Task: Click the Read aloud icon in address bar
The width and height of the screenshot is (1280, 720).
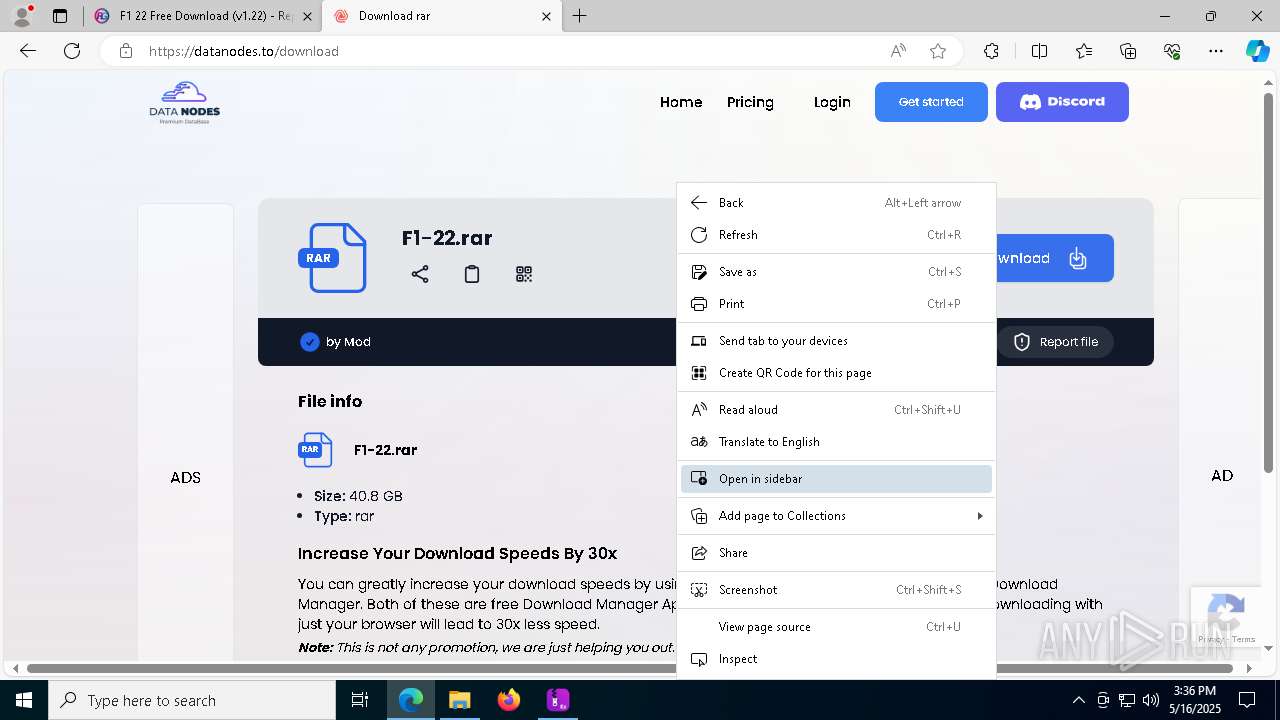Action: 898,51
